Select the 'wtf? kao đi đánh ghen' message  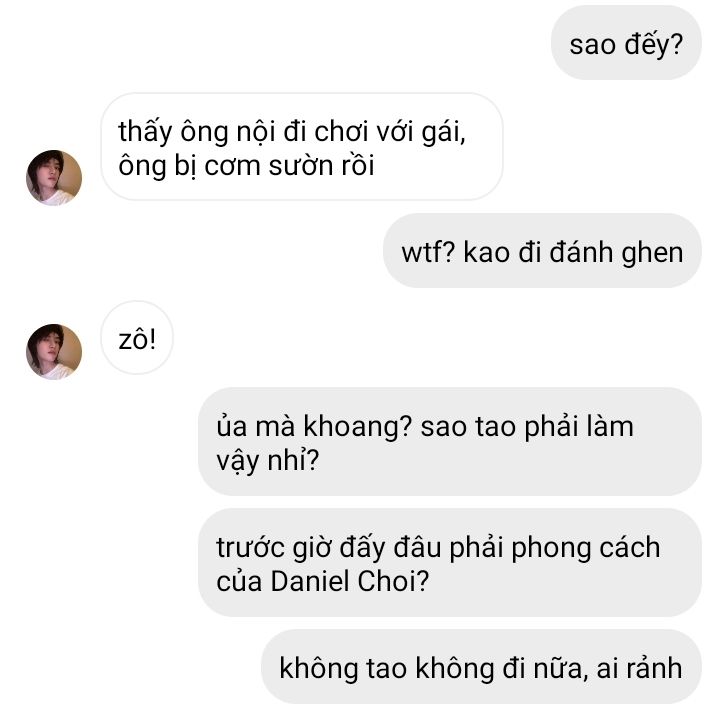point(542,252)
